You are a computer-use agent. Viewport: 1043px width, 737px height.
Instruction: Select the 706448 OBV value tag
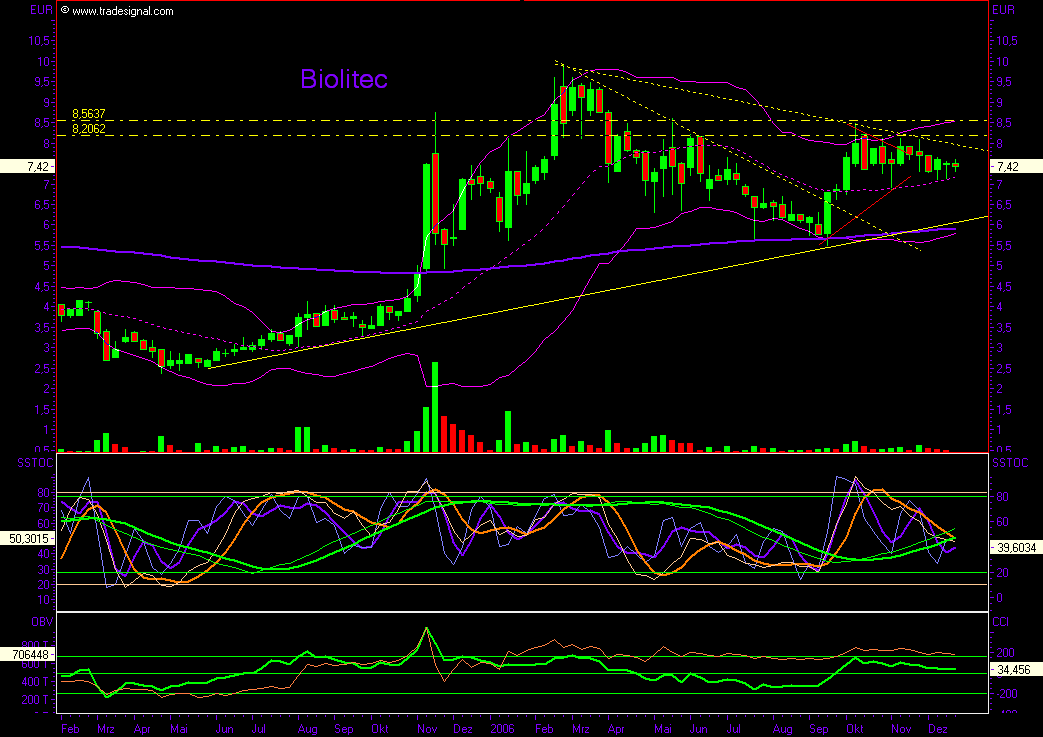click(x=27, y=655)
